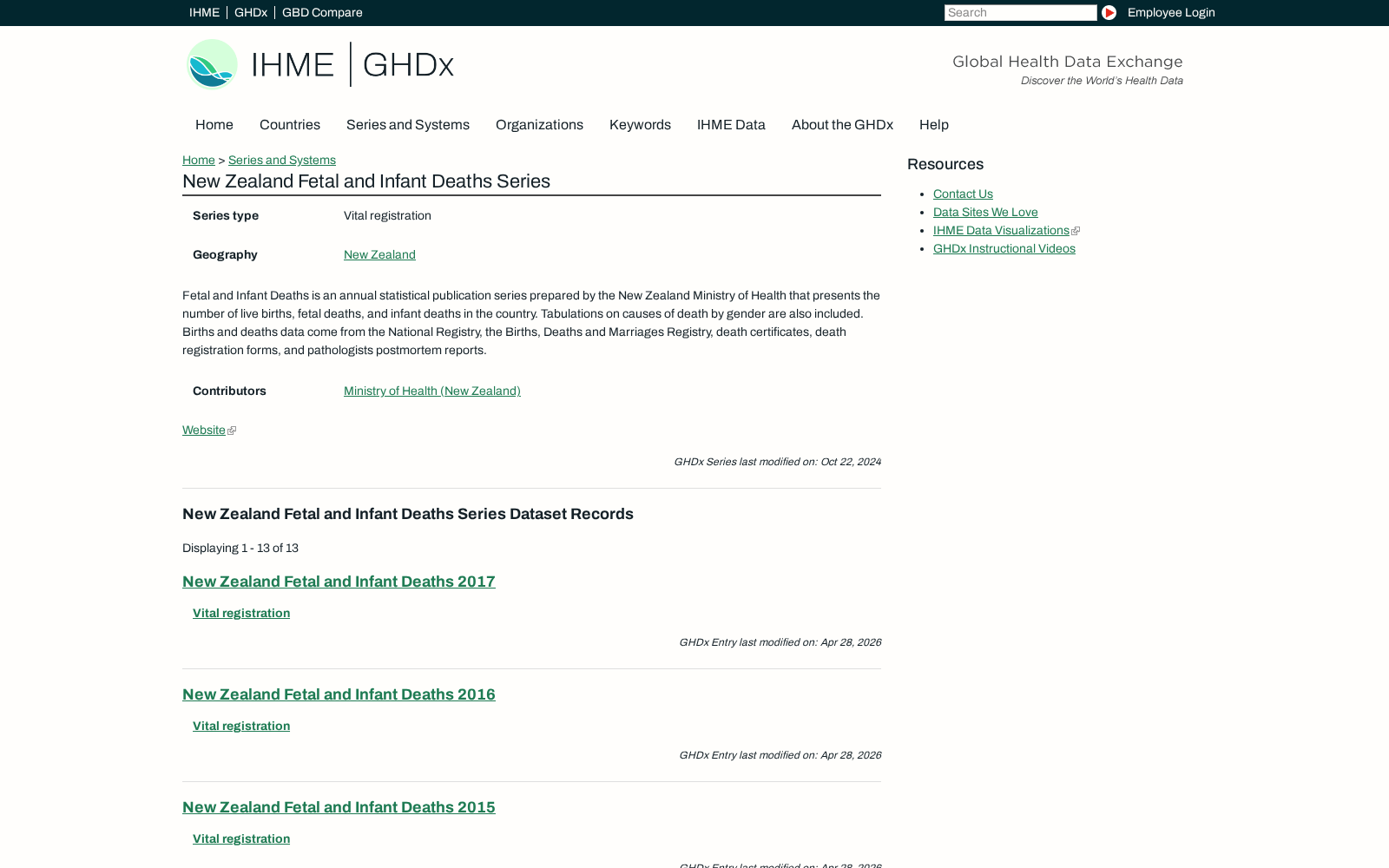Open Ministry of Health (New Zealand) contributor
Viewport: 1389px width, 868px height.
[x=432, y=391]
